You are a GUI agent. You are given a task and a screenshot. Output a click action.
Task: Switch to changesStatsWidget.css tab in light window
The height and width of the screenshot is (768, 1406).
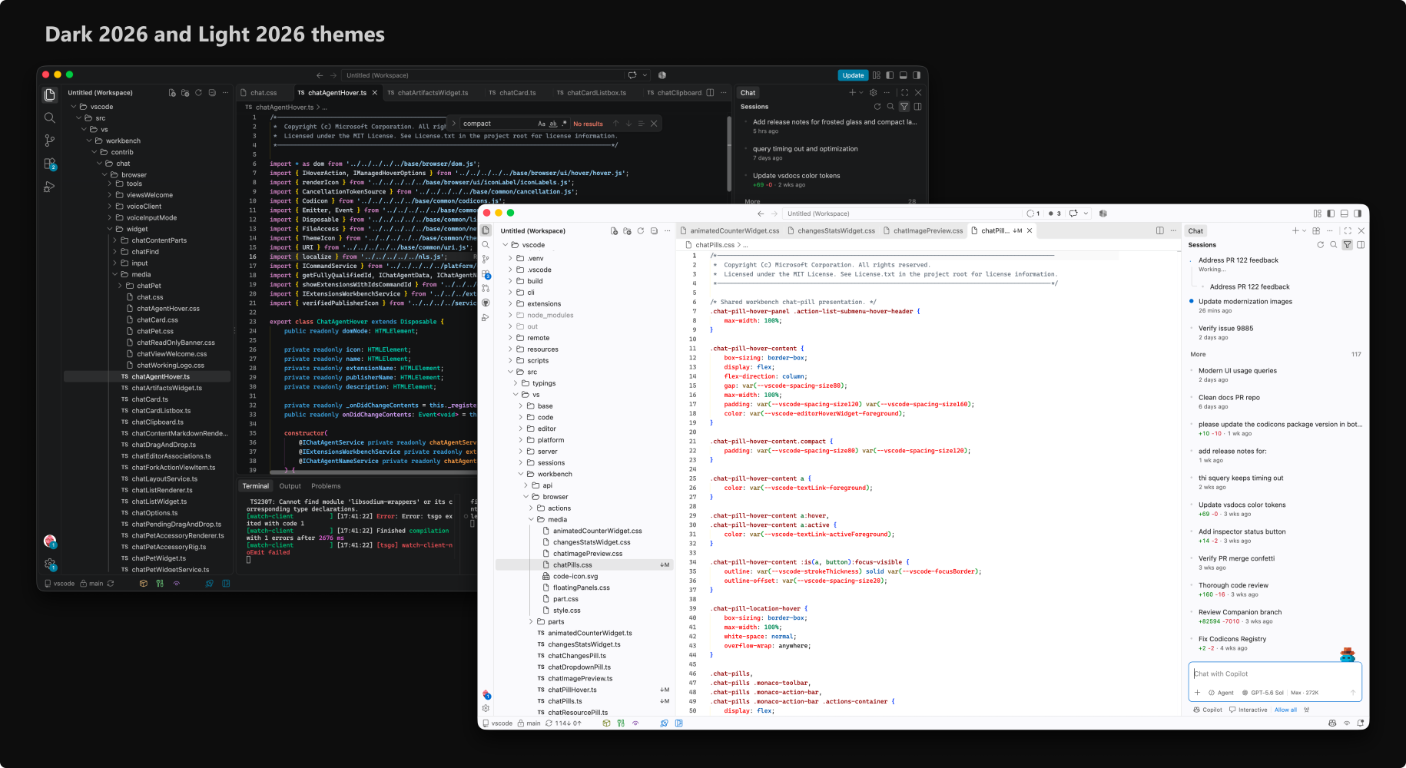(831, 230)
